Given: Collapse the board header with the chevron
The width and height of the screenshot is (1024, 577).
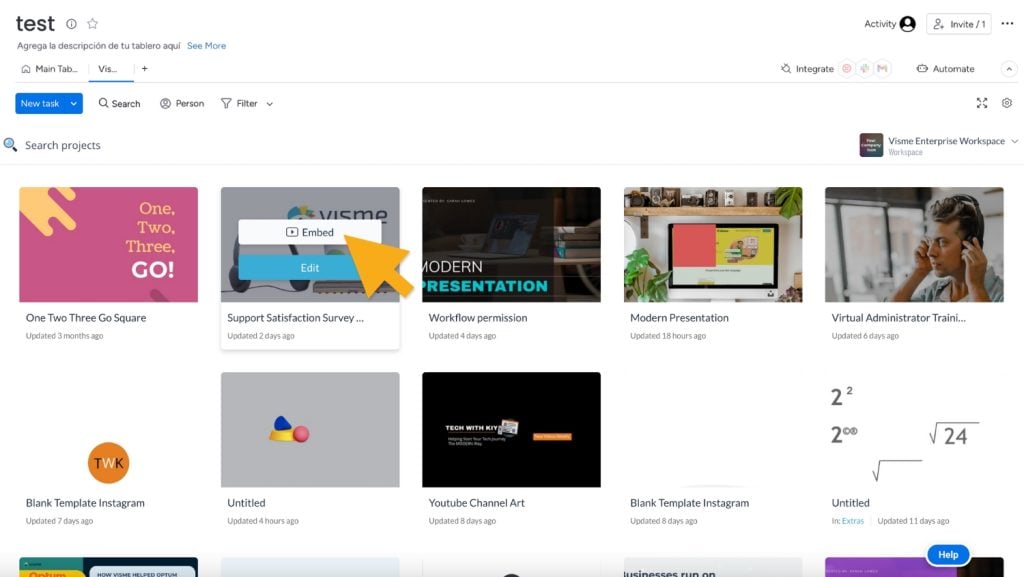Looking at the screenshot, I should point(1010,69).
